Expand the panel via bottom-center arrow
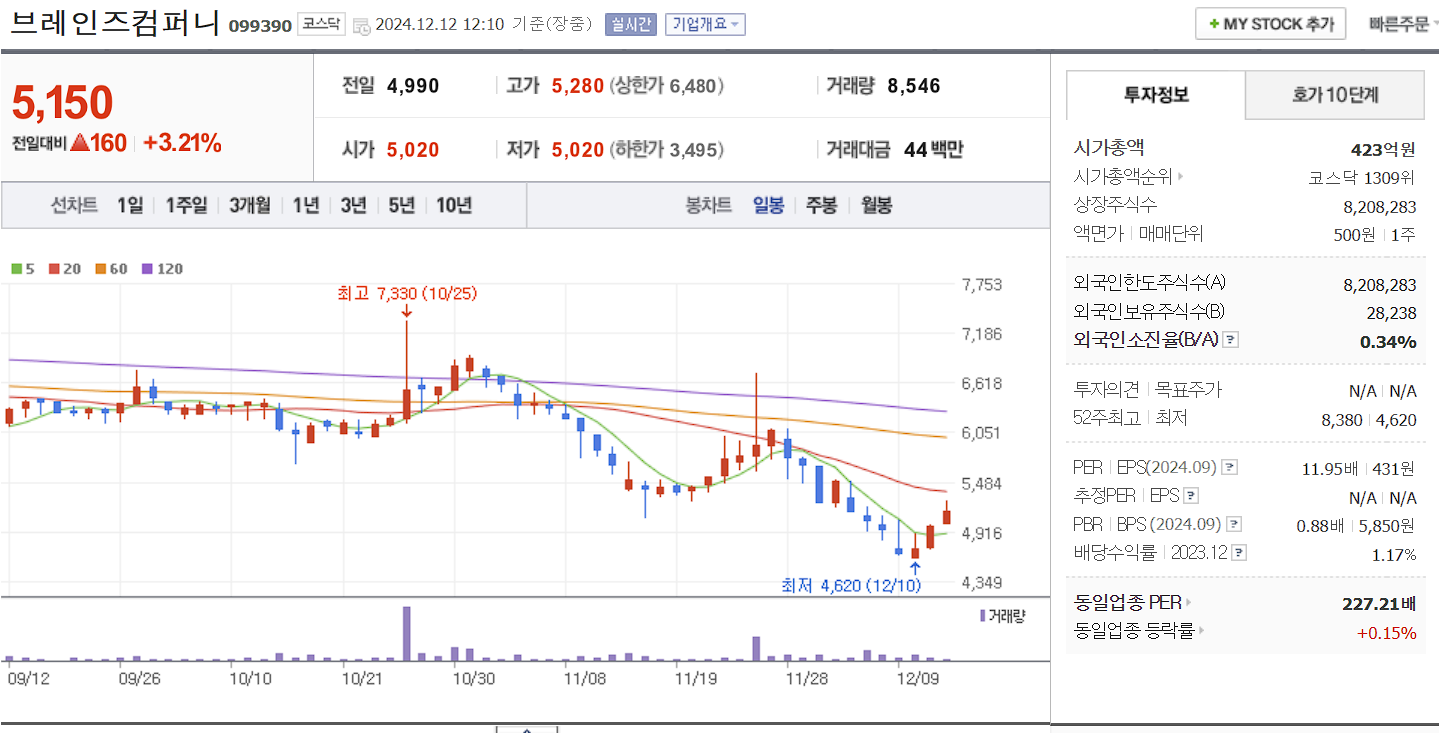1439x733 pixels. pyautogui.click(x=528, y=729)
